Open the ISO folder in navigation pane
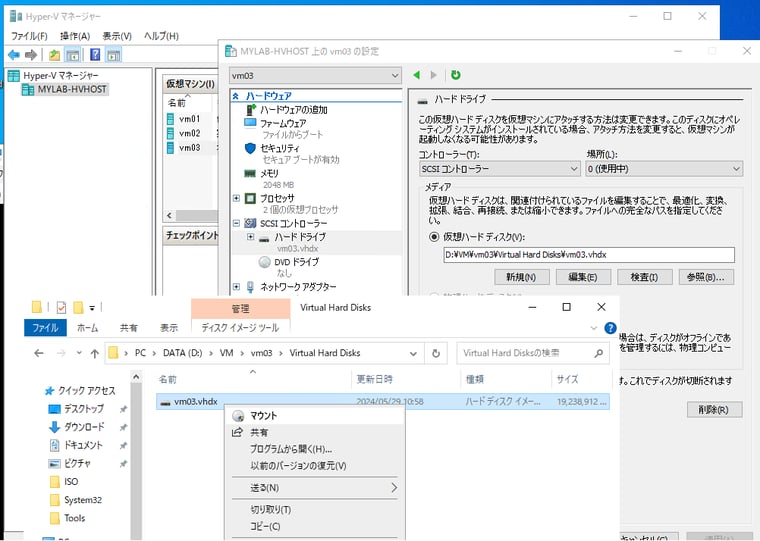Viewport: 760px width, 541px height. [x=71, y=481]
